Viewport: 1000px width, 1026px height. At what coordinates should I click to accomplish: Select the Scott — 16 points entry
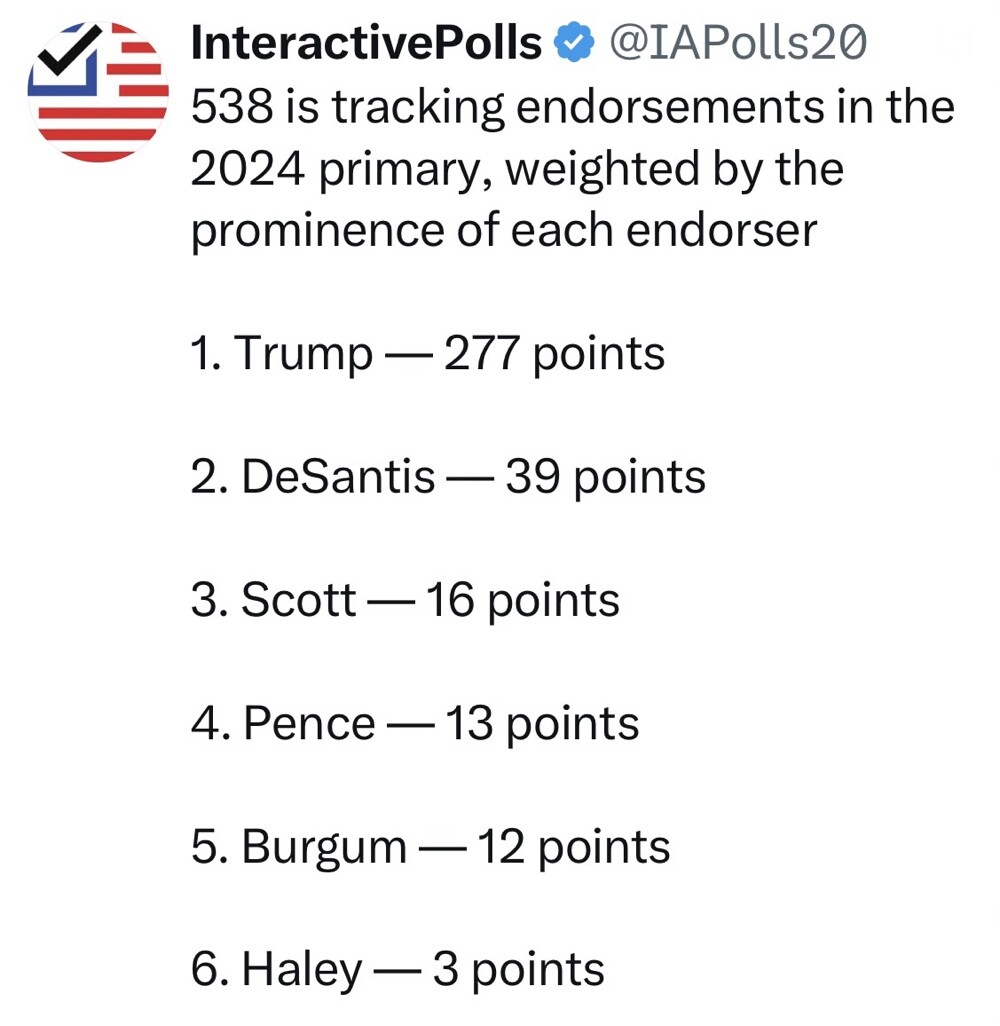[x=405, y=600]
